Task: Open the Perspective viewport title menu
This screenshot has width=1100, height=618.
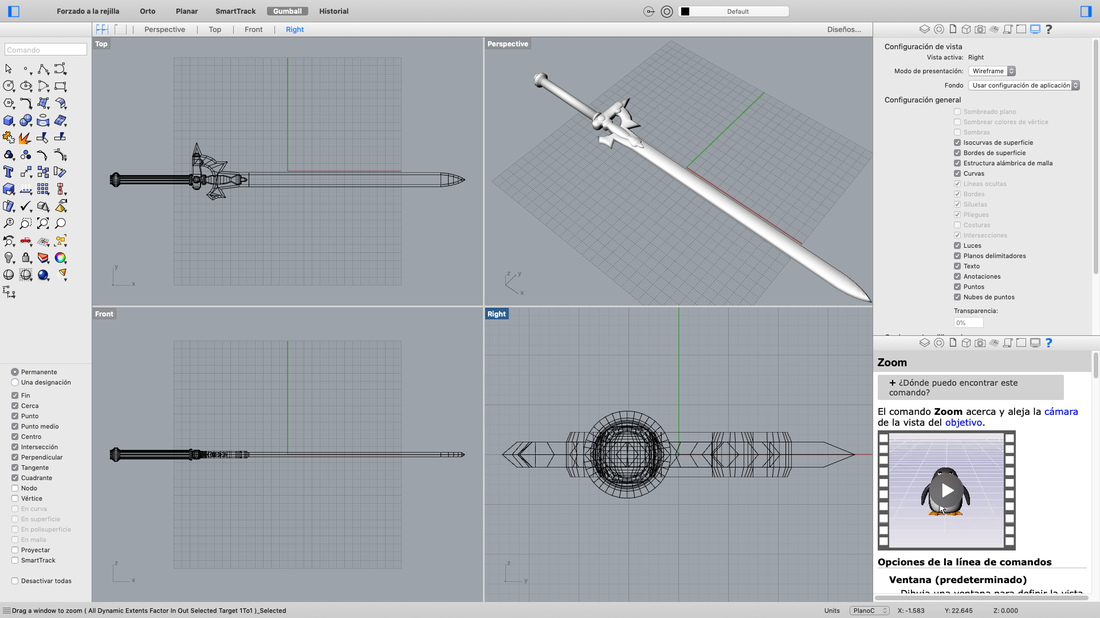Action: click(508, 43)
